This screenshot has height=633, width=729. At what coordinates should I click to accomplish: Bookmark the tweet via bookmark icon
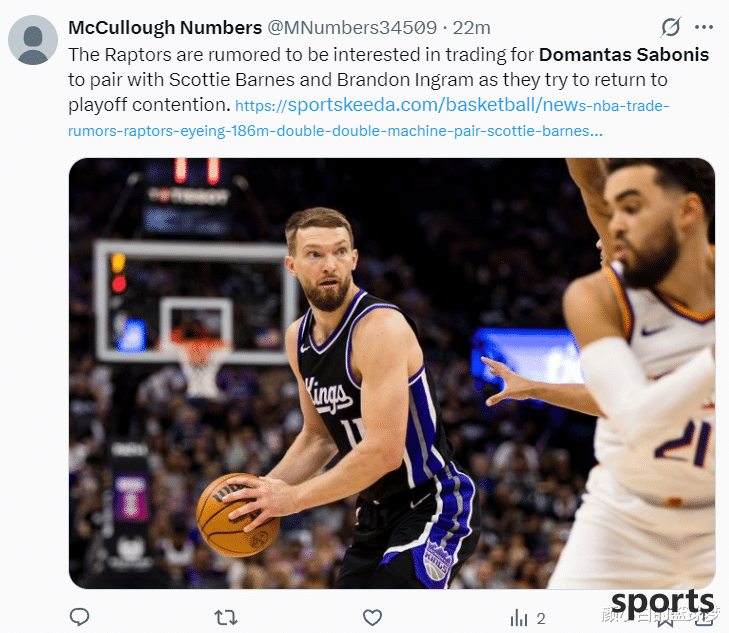click(x=665, y=620)
